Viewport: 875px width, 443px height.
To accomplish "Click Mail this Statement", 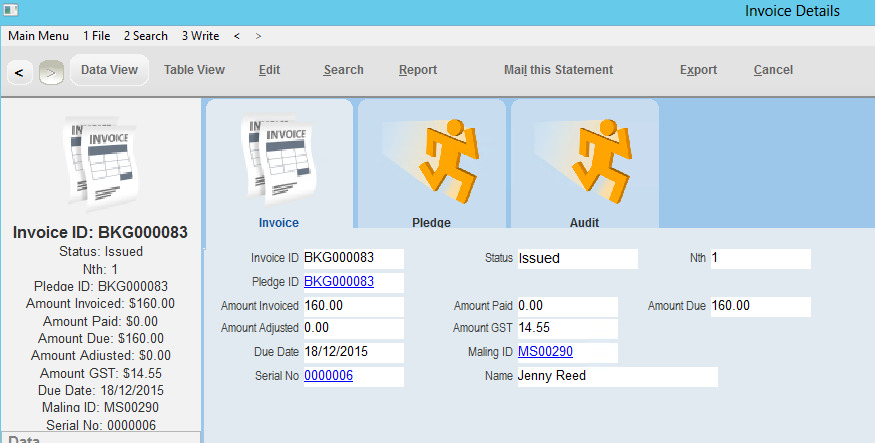I will [x=559, y=70].
